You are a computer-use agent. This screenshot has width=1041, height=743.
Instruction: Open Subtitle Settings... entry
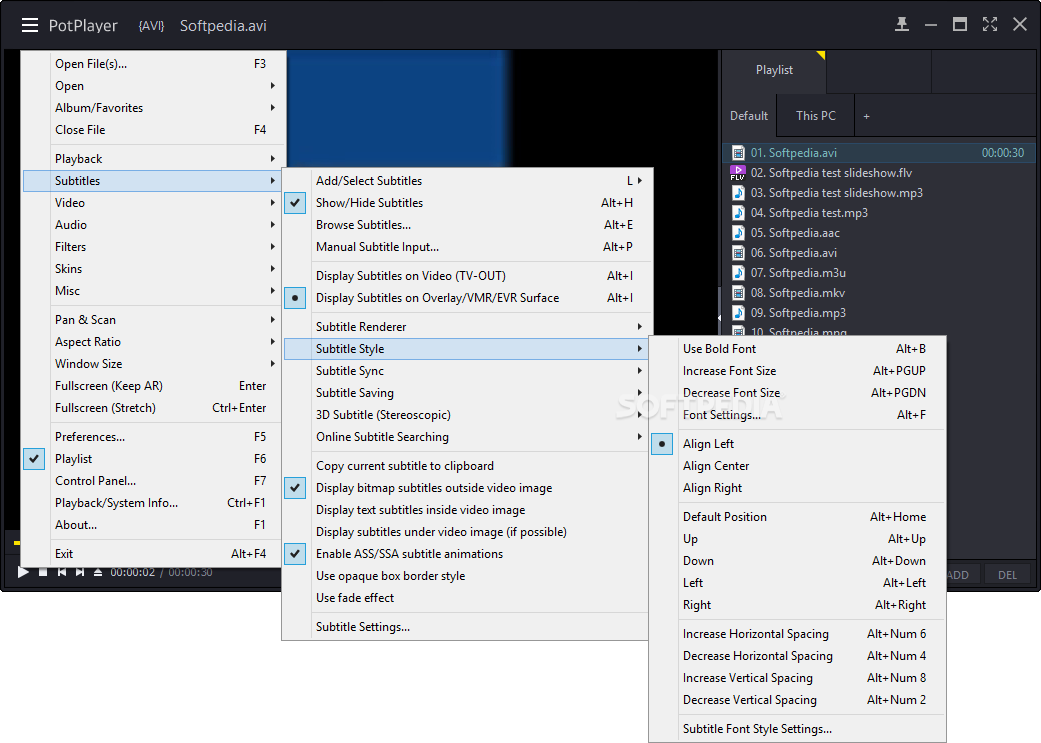click(466, 627)
